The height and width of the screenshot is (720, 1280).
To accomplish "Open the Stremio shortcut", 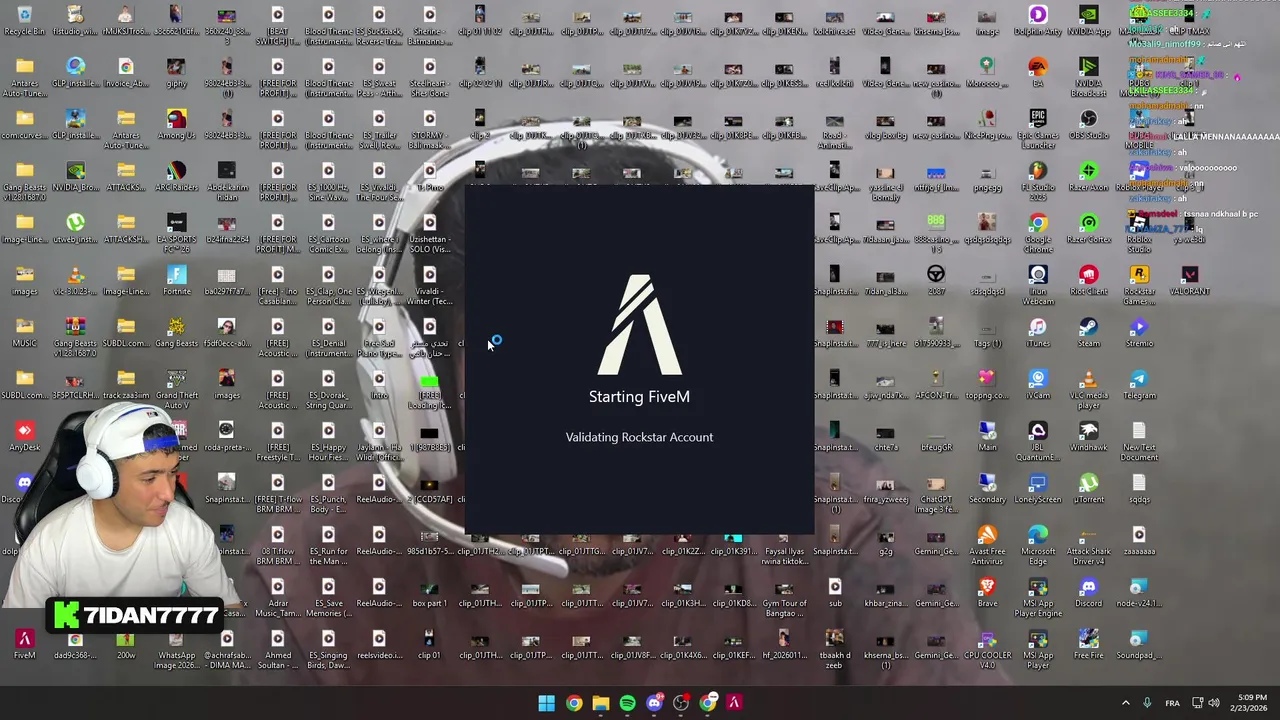I will pos(1139,332).
